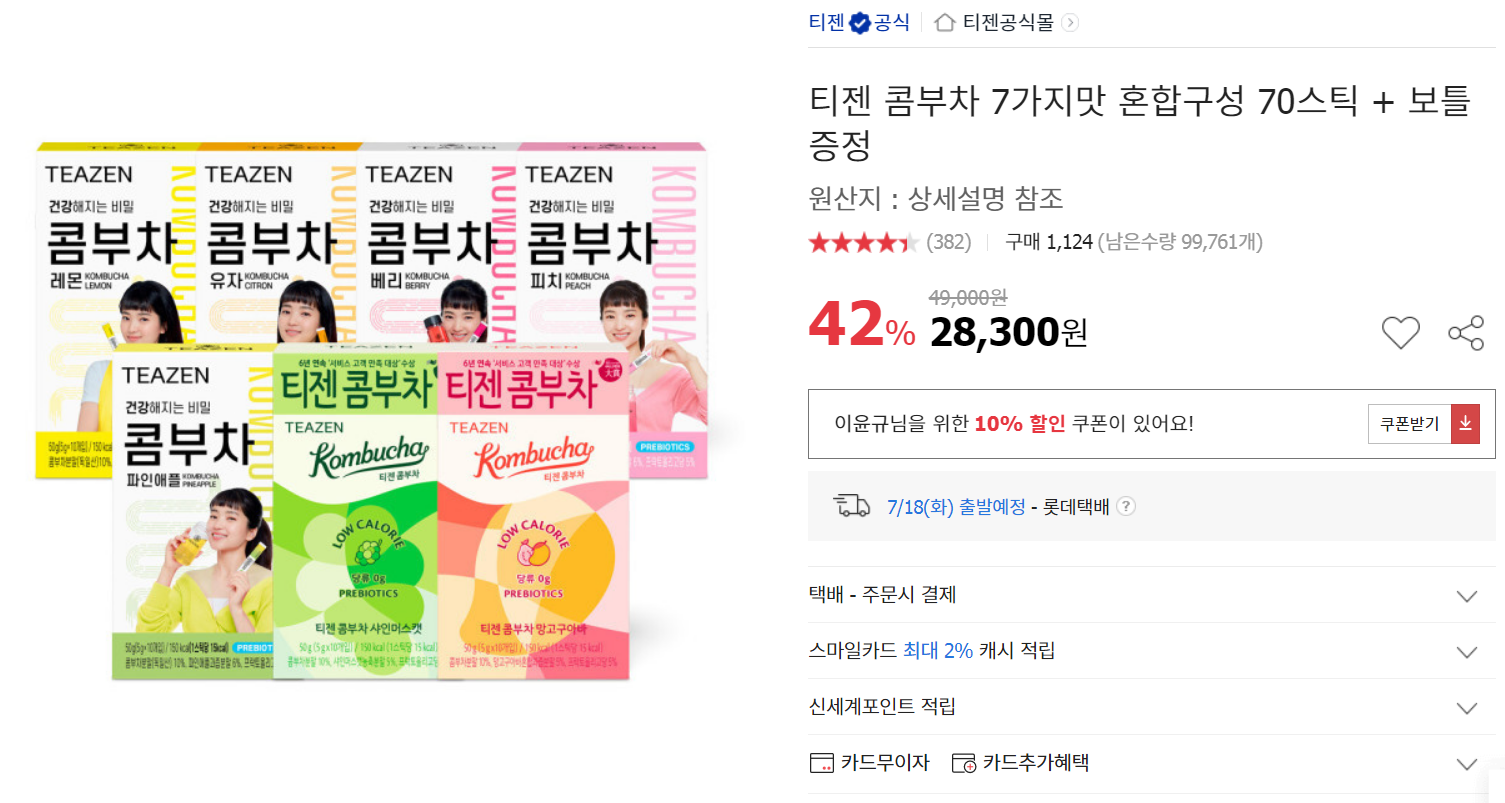Add product to wishlist with heart icon
The image size is (1505, 803).
[1400, 333]
